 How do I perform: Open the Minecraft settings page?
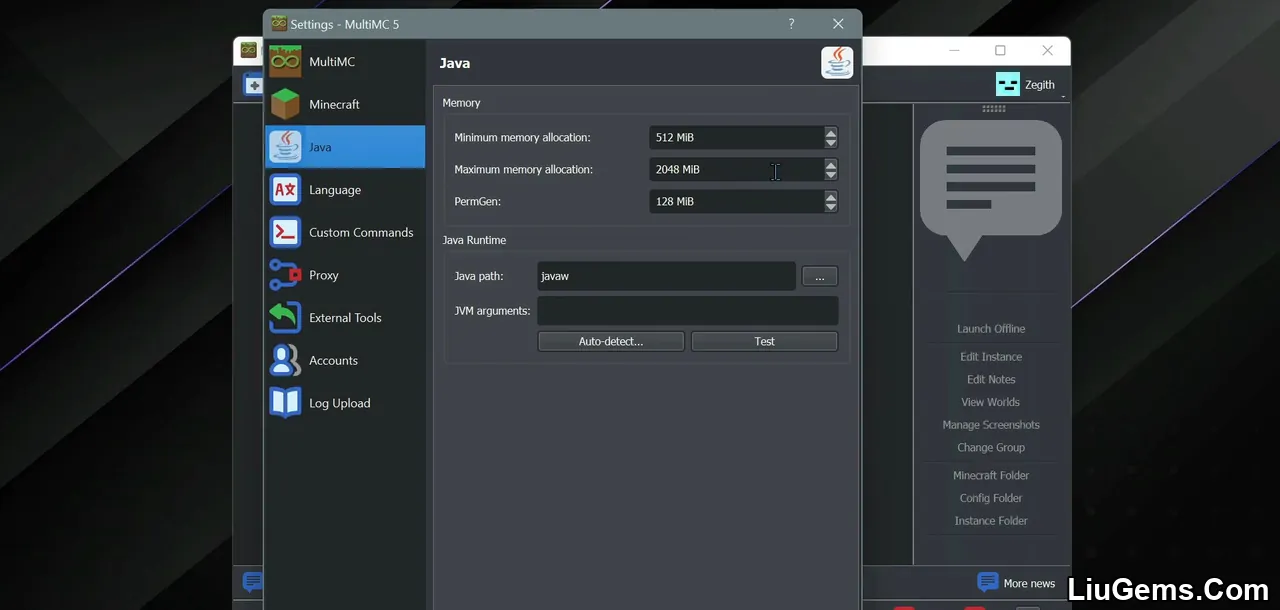click(345, 104)
